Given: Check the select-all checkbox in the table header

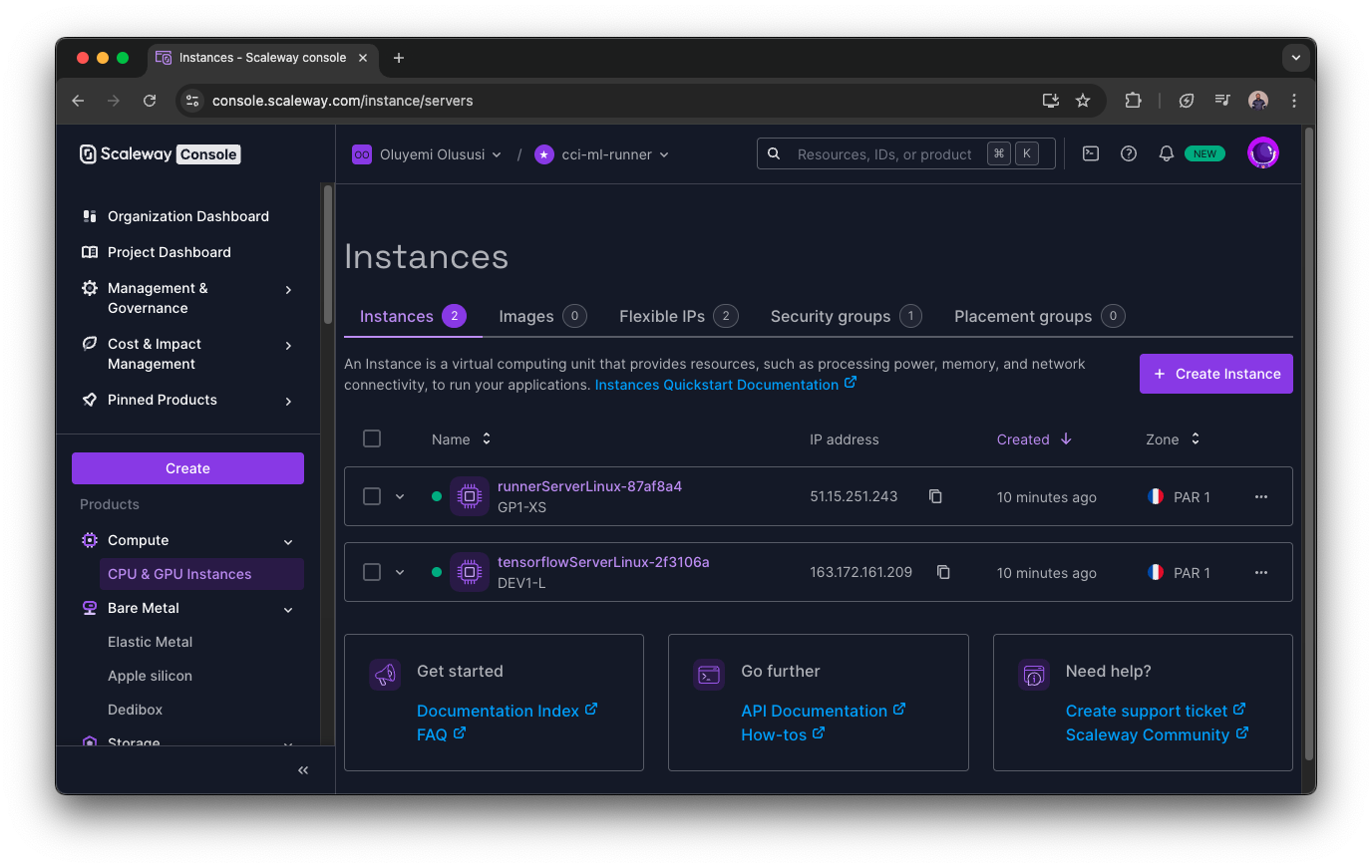Looking at the screenshot, I should coord(372,437).
